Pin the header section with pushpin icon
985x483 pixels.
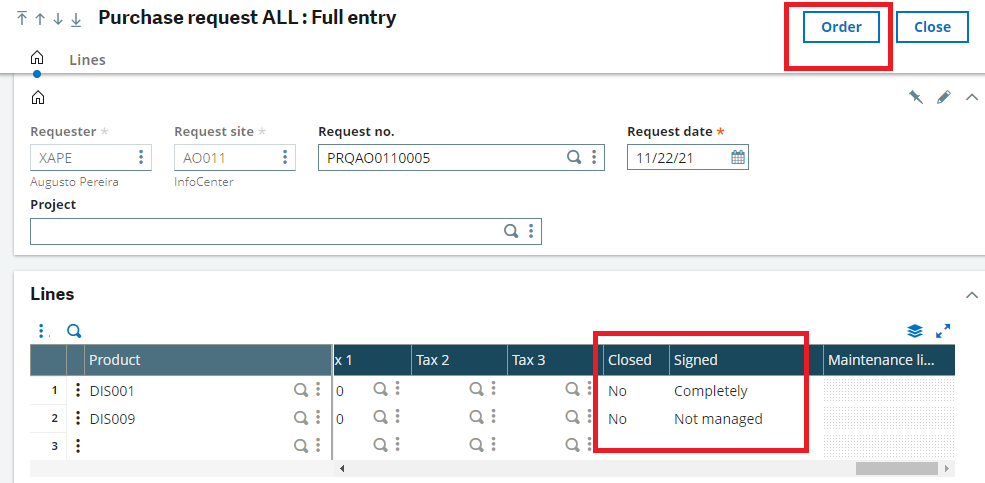tap(916, 97)
